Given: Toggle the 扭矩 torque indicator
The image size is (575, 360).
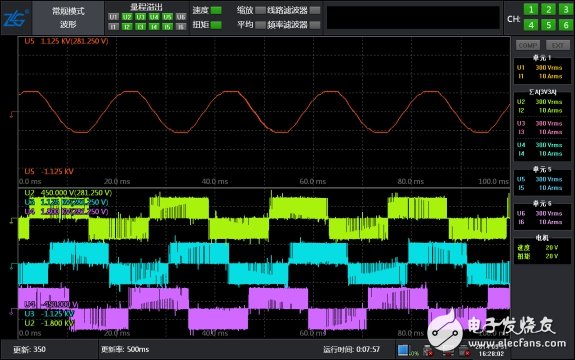Looking at the screenshot, I should 216,25.
